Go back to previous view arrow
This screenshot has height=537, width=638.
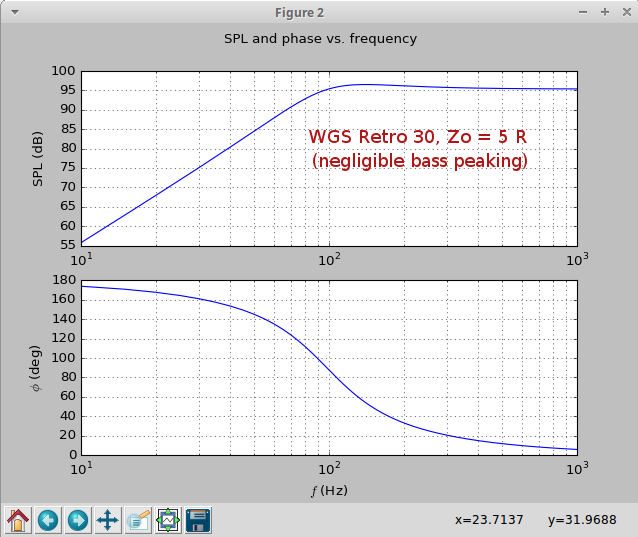click(x=48, y=520)
